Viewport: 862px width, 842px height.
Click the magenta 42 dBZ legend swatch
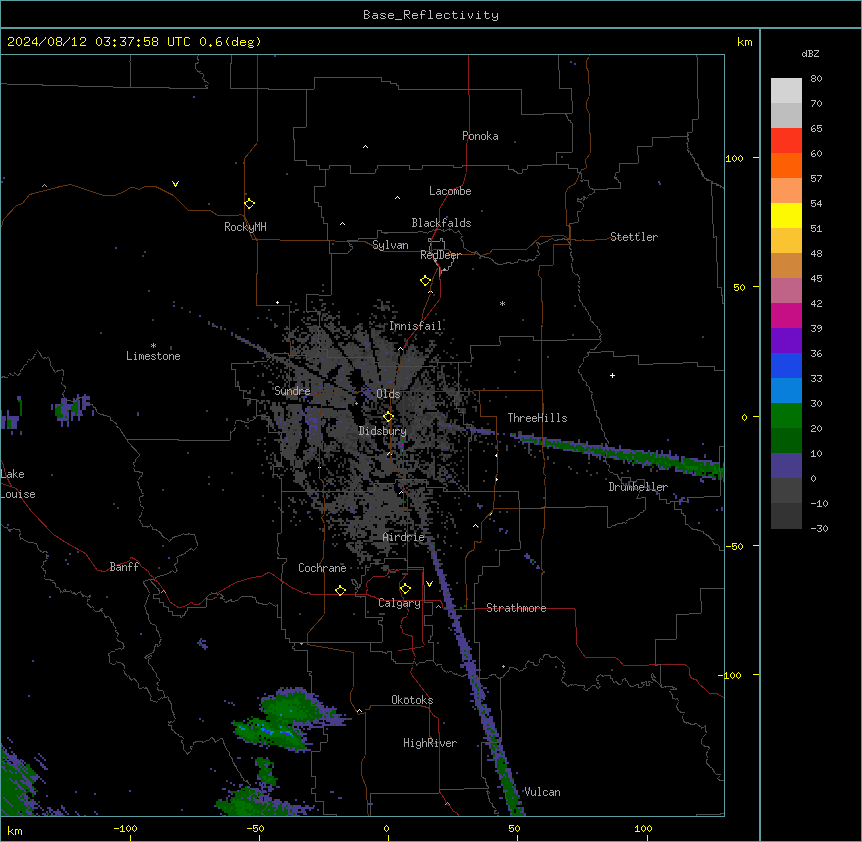tap(786, 315)
